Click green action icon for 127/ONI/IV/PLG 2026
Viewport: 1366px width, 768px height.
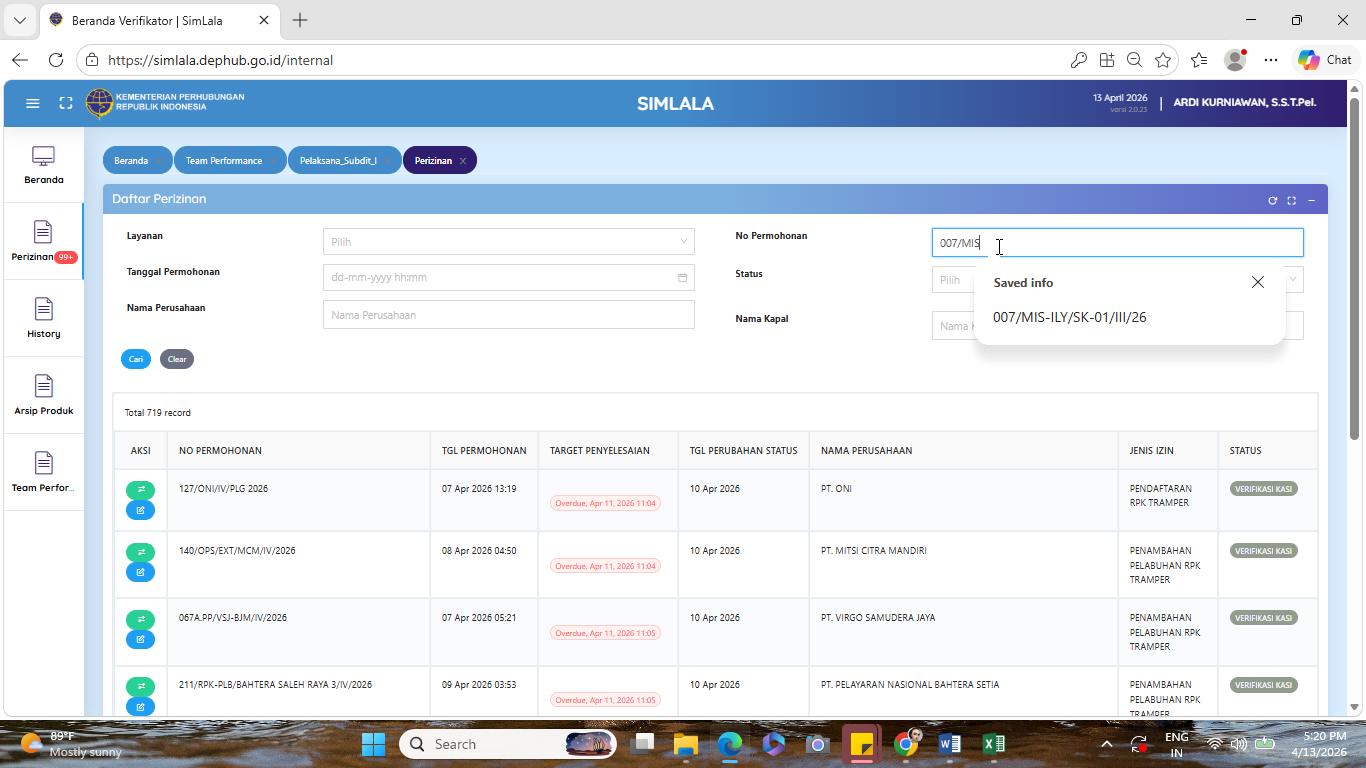pyautogui.click(x=140, y=490)
